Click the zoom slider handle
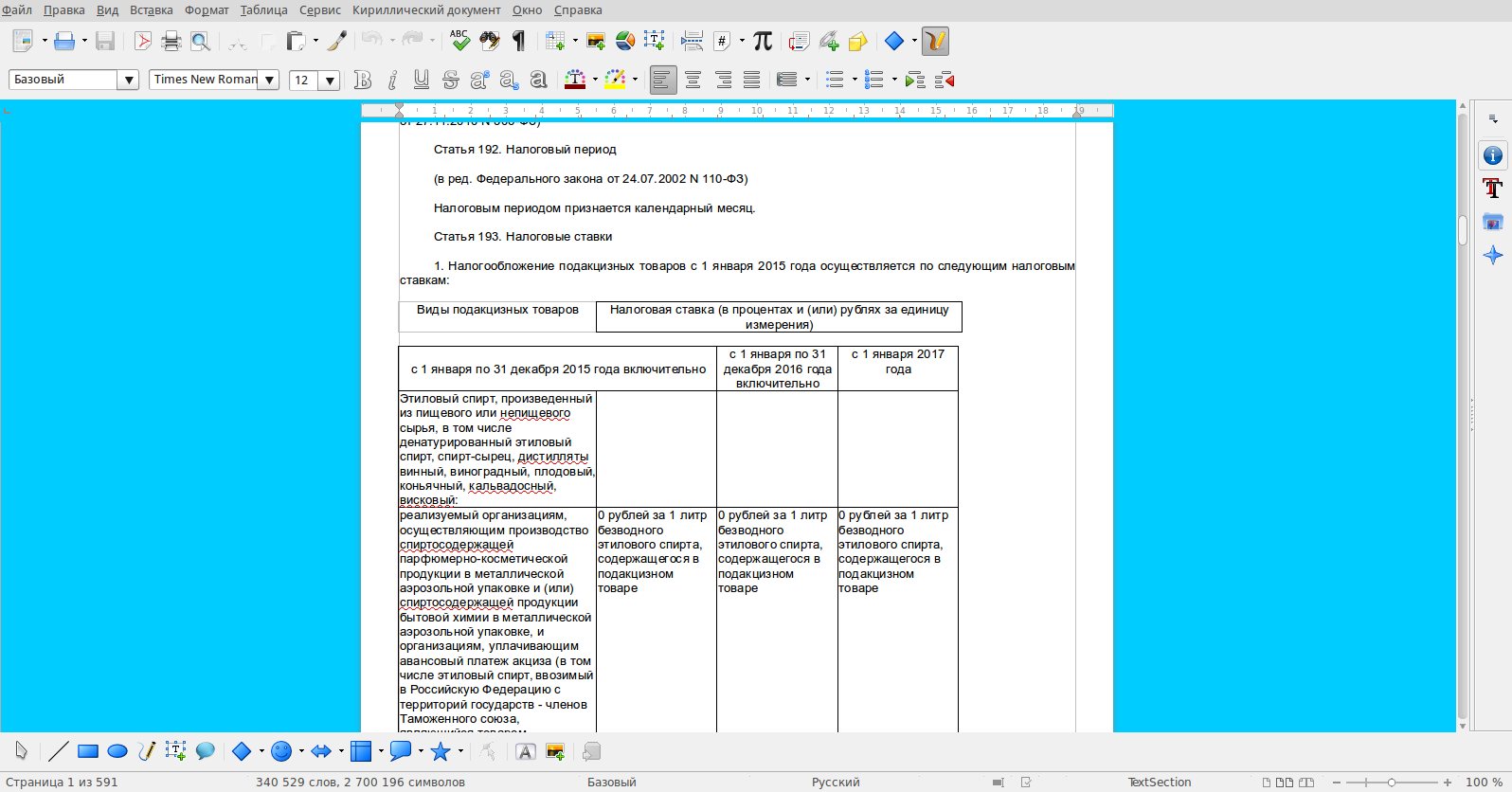Screen dimensions: 1512x792 pos(1391,783)
